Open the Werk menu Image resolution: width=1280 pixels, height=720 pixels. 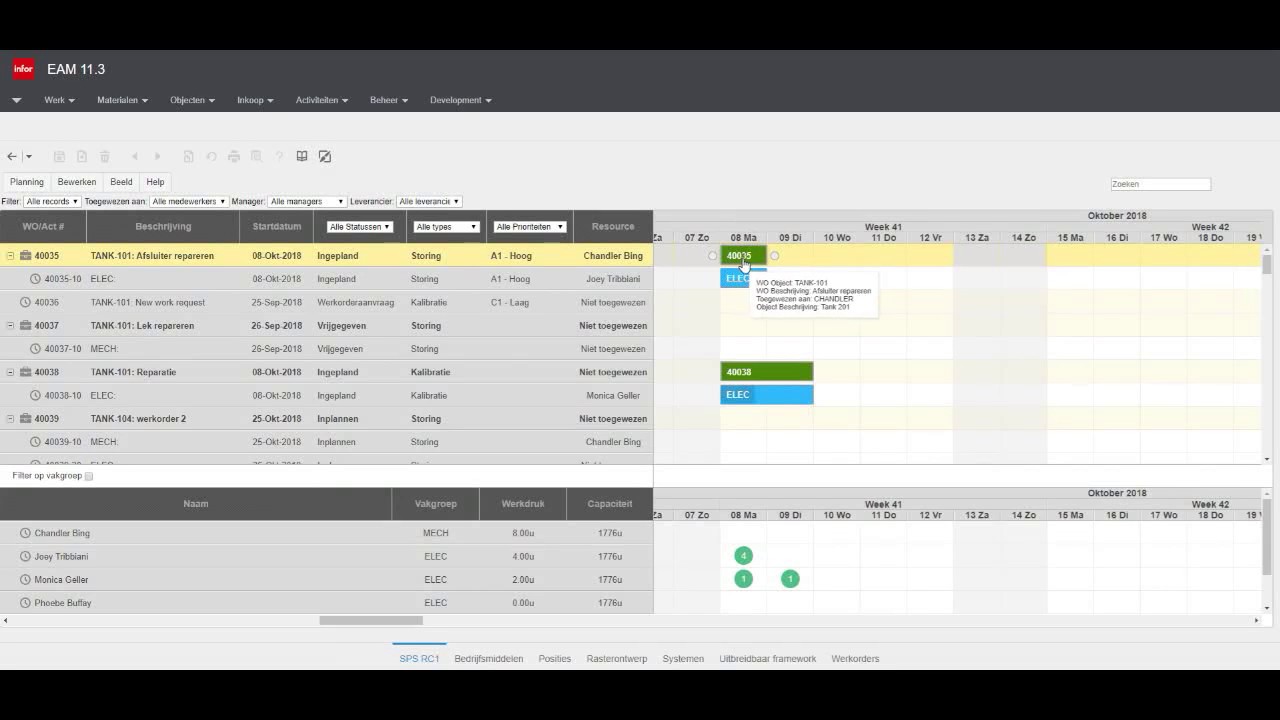point(59,100)
